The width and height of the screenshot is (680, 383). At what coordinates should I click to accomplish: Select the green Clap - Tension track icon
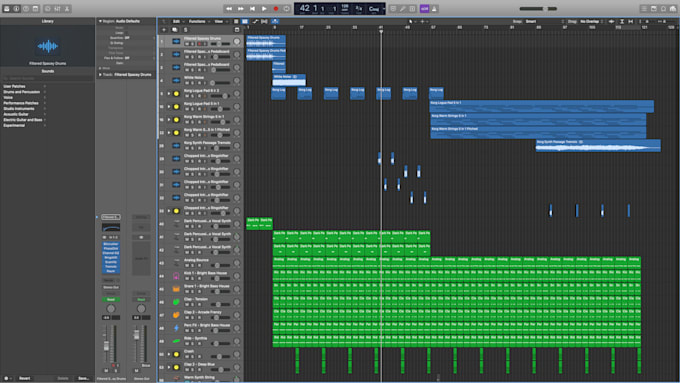coord(176,302)
